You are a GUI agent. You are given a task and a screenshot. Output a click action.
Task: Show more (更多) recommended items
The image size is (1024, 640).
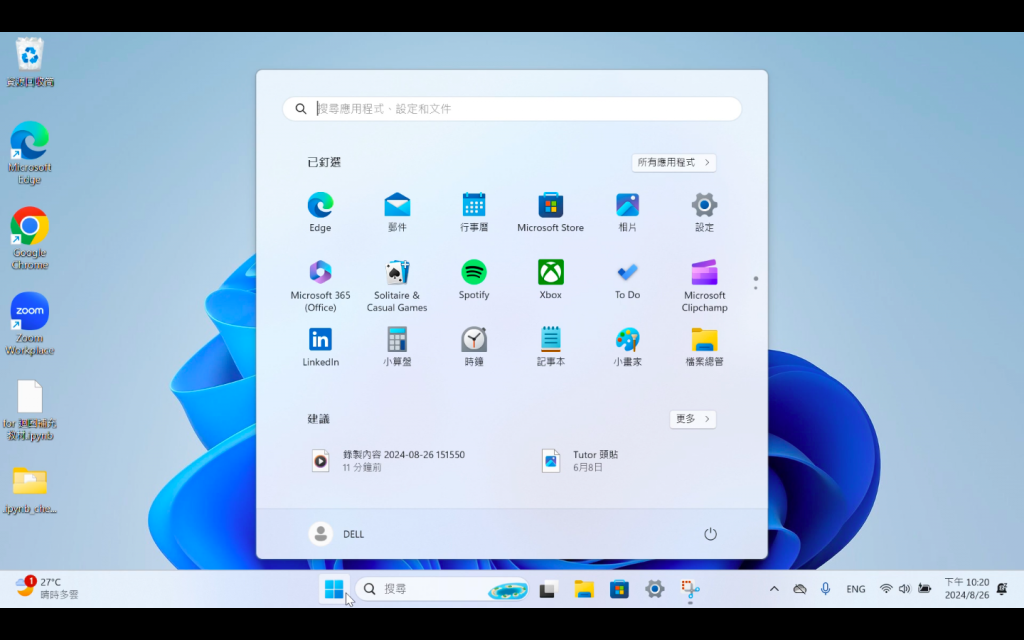tap(692, 419)
